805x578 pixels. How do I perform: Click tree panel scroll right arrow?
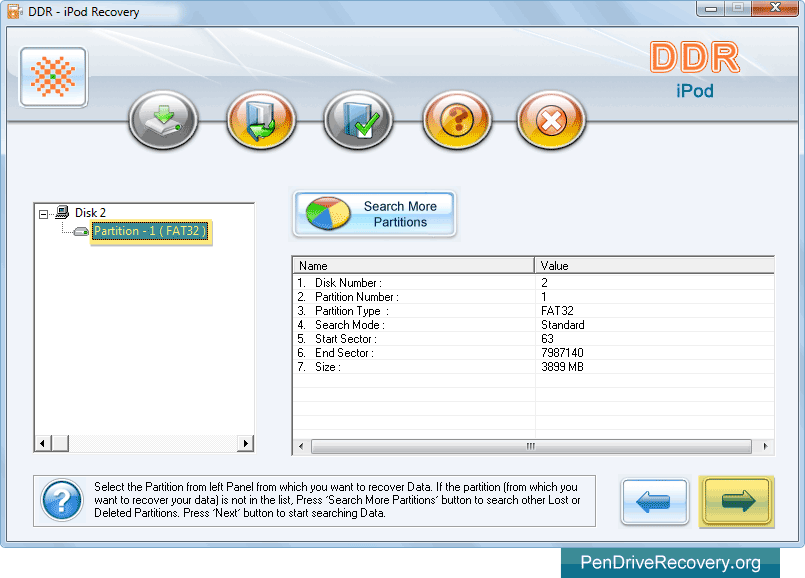coord(245,443)
